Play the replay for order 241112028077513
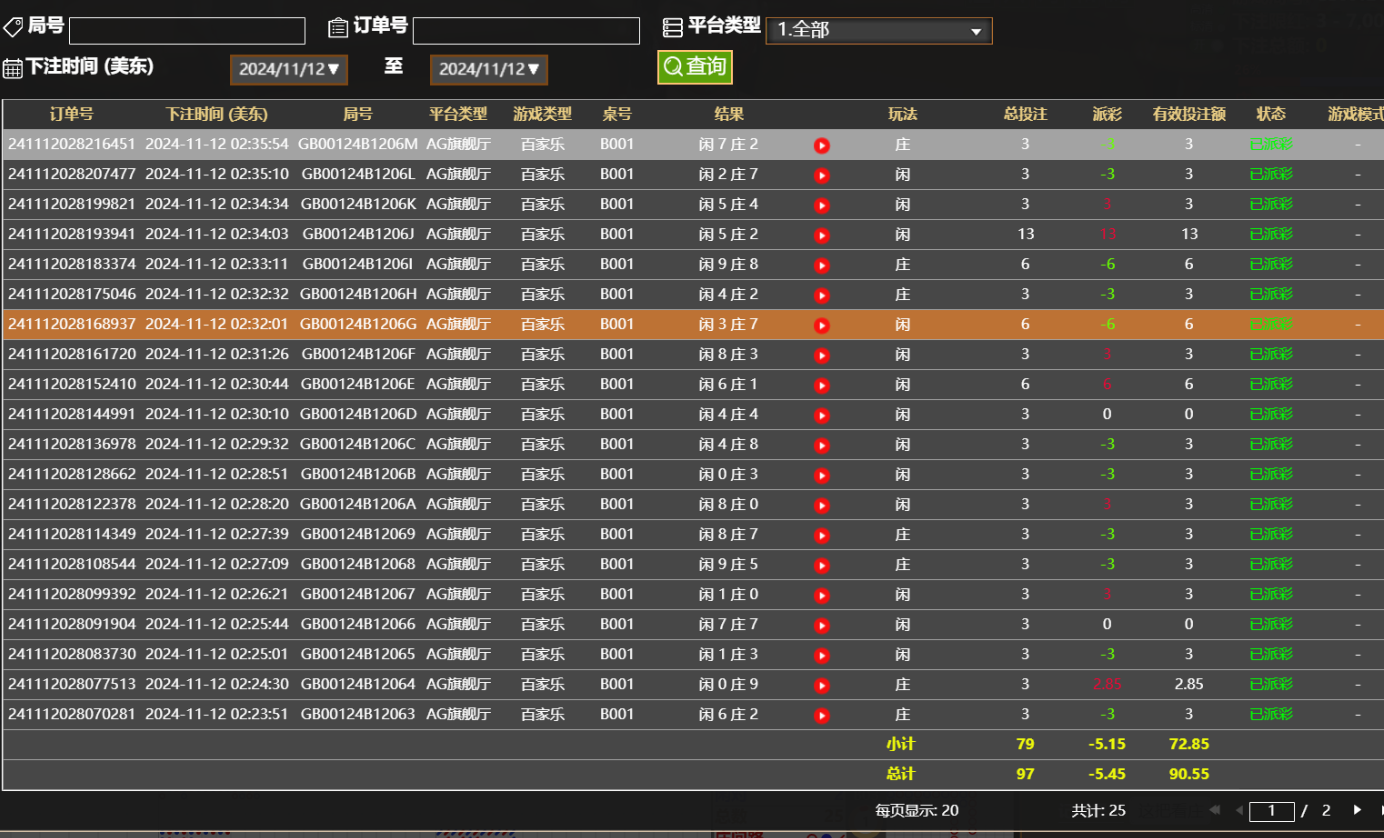Image resolution: width=1384 pixels, height=838 pixels. pyautogui.click(x=821, y=684)
